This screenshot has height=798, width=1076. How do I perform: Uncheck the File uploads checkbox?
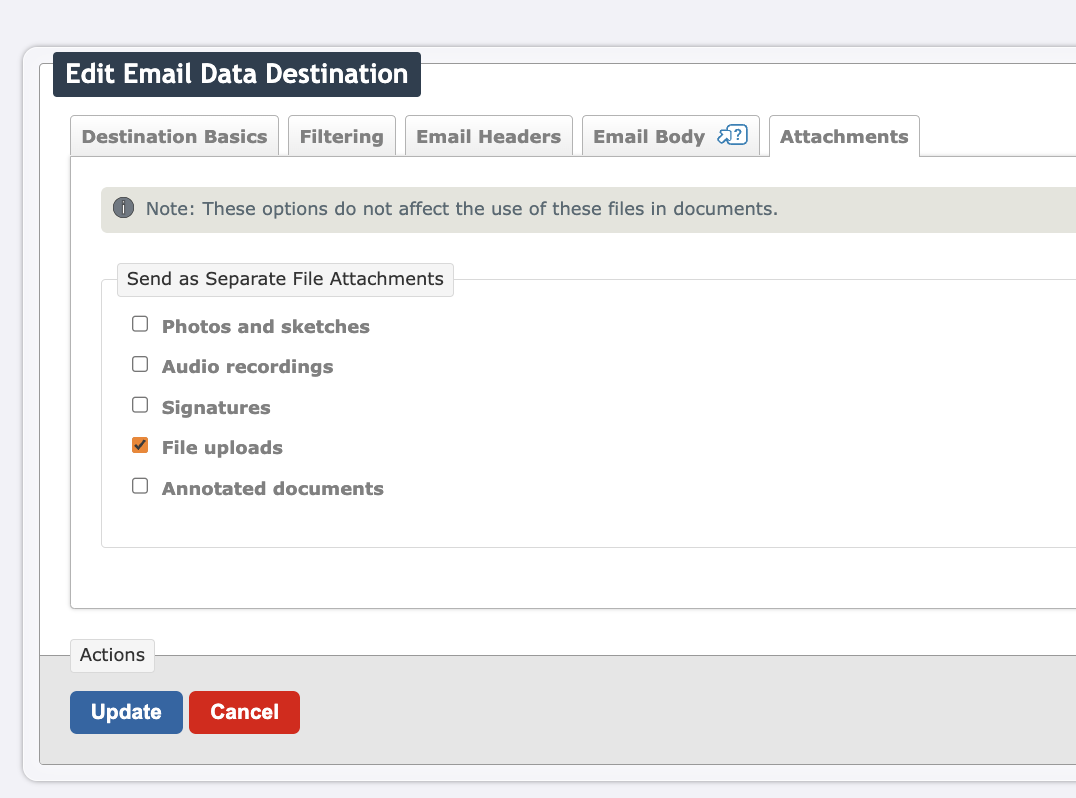pos(140,446)
